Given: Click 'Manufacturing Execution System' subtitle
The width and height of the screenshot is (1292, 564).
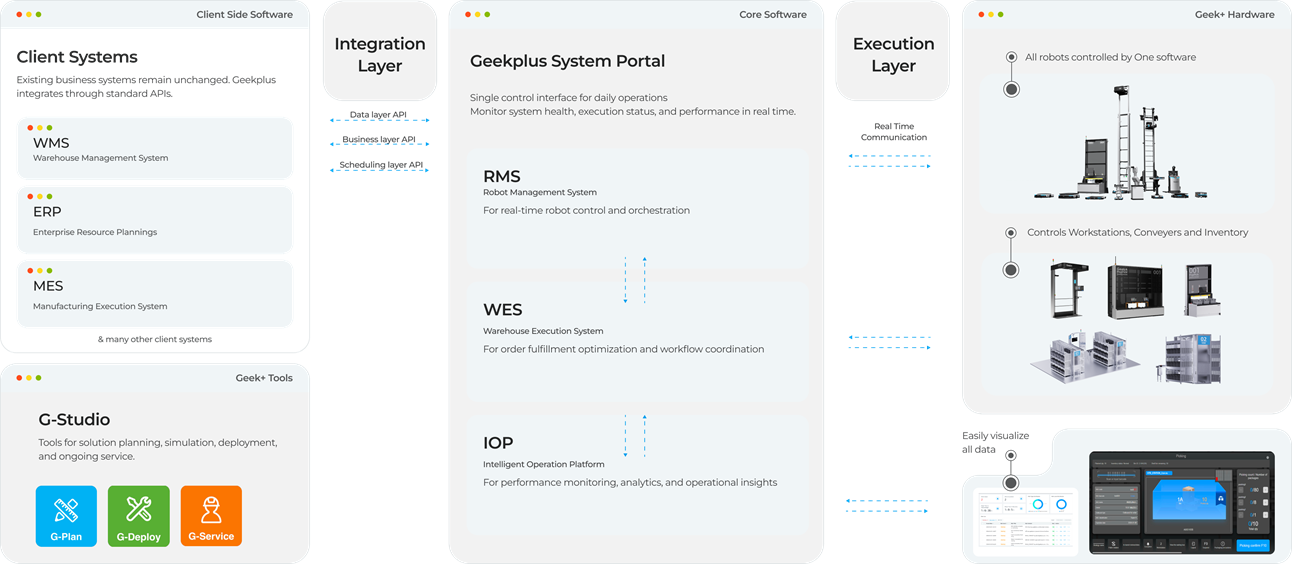Looking at the screenshot, I should pyautogui.click(x=100, y=306).
